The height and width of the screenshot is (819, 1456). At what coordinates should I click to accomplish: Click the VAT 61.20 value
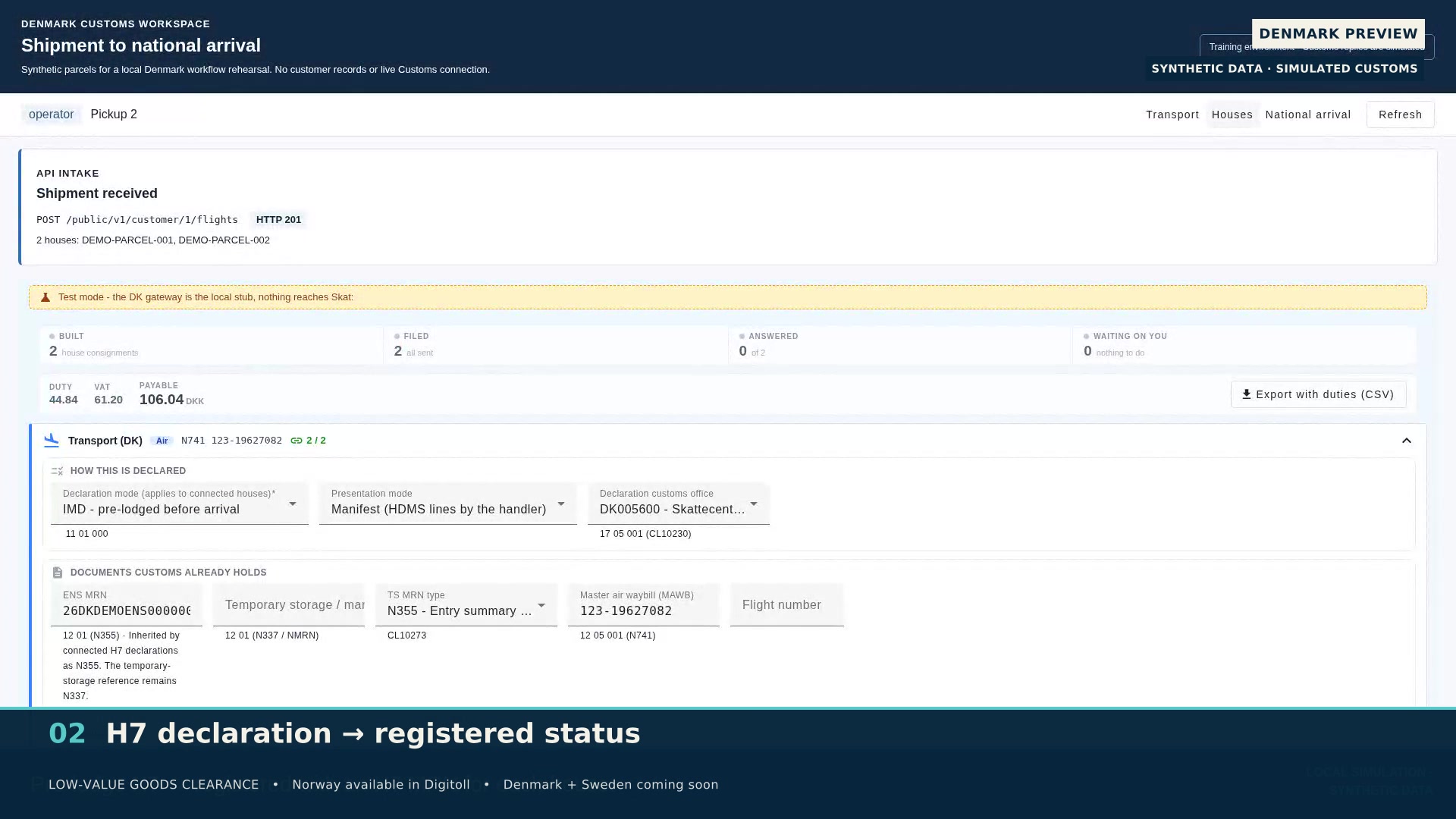pos(108,400)
